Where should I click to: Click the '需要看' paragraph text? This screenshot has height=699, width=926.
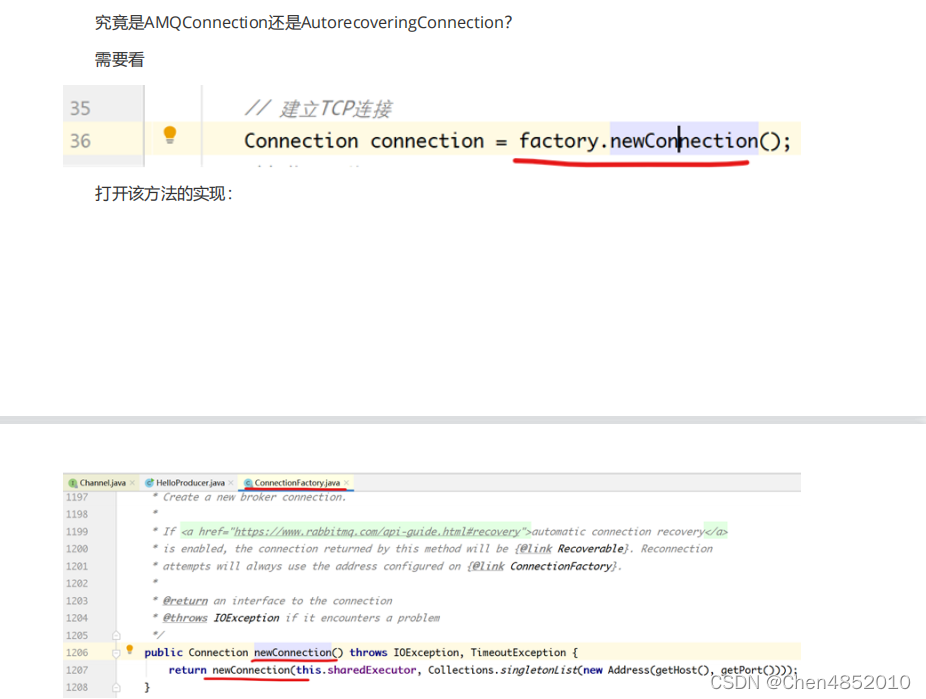[119, 60]
